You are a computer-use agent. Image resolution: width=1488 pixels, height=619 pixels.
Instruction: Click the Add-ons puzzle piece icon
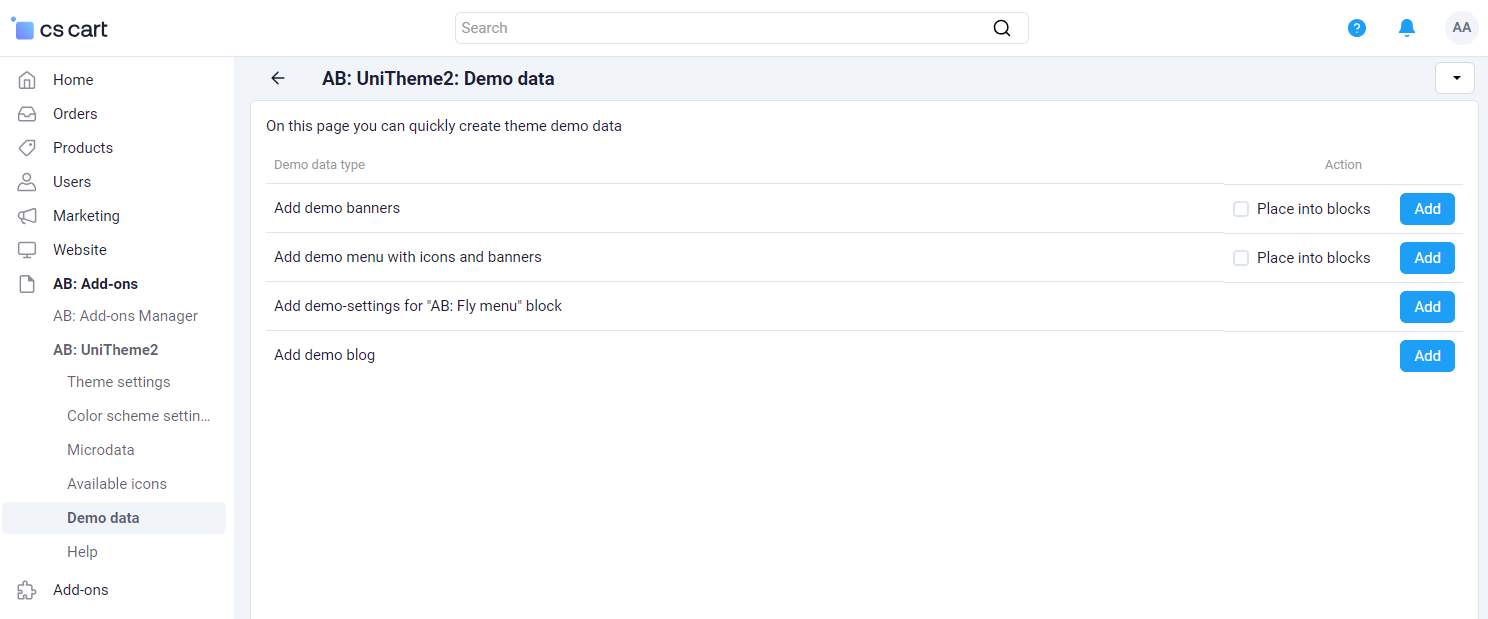click(x=27, y=590)
